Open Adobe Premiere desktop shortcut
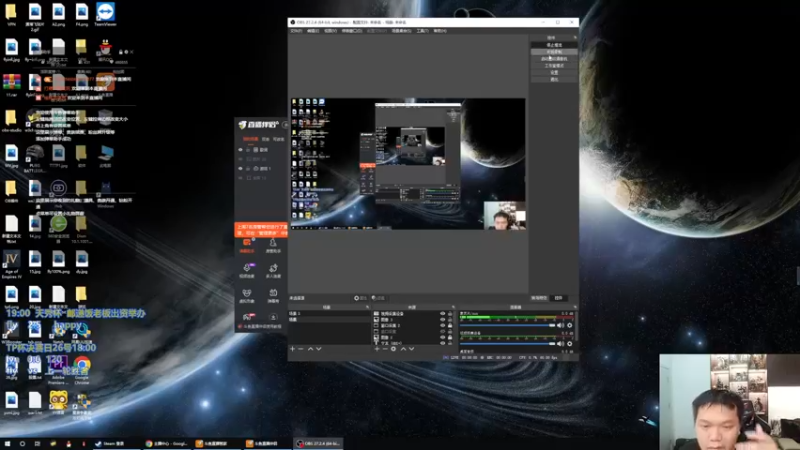800x450 pixels. (58, 370)
